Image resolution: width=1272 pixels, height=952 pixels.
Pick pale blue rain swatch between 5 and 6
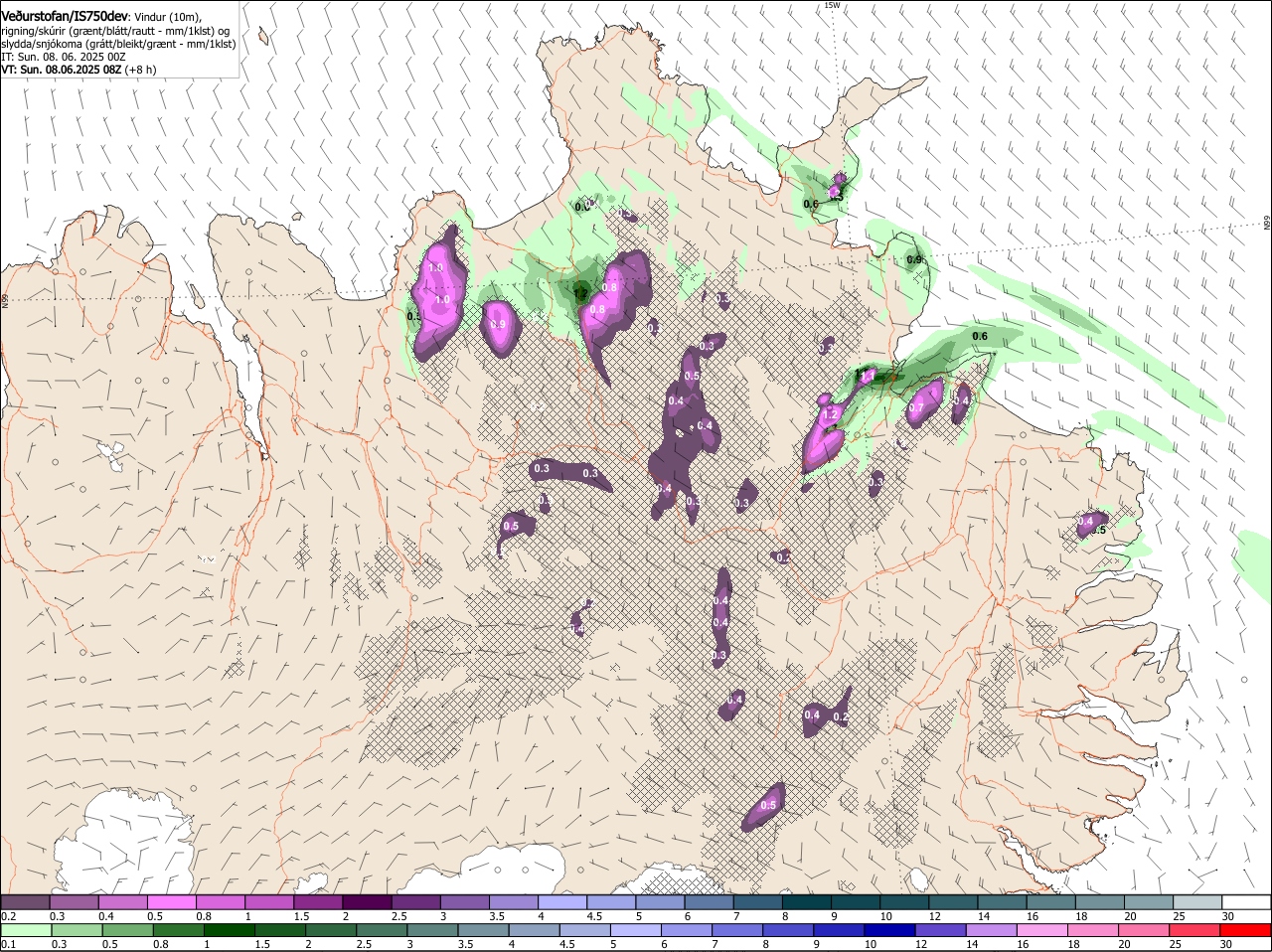tap(636, 930)
